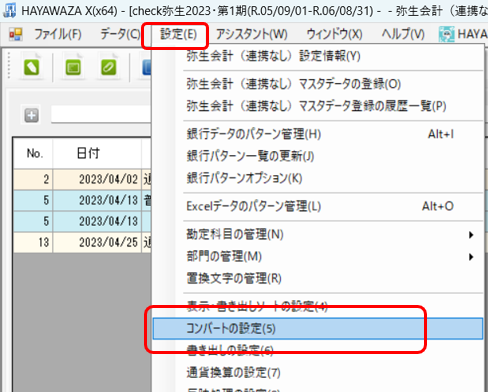
Task: Open the ファイル(F) menu
Action: coord(58,34)
